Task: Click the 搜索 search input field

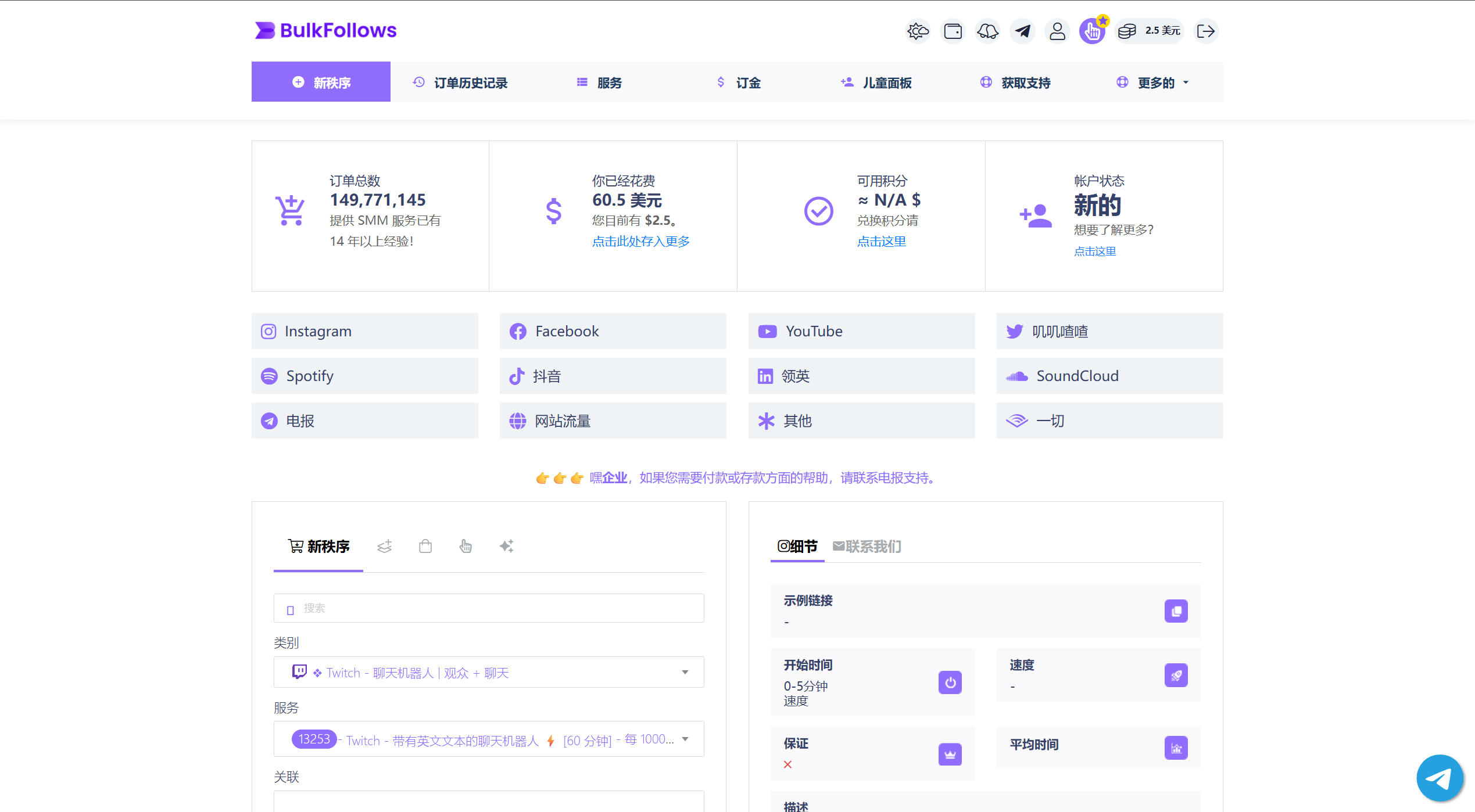Action: click(489, 608)
